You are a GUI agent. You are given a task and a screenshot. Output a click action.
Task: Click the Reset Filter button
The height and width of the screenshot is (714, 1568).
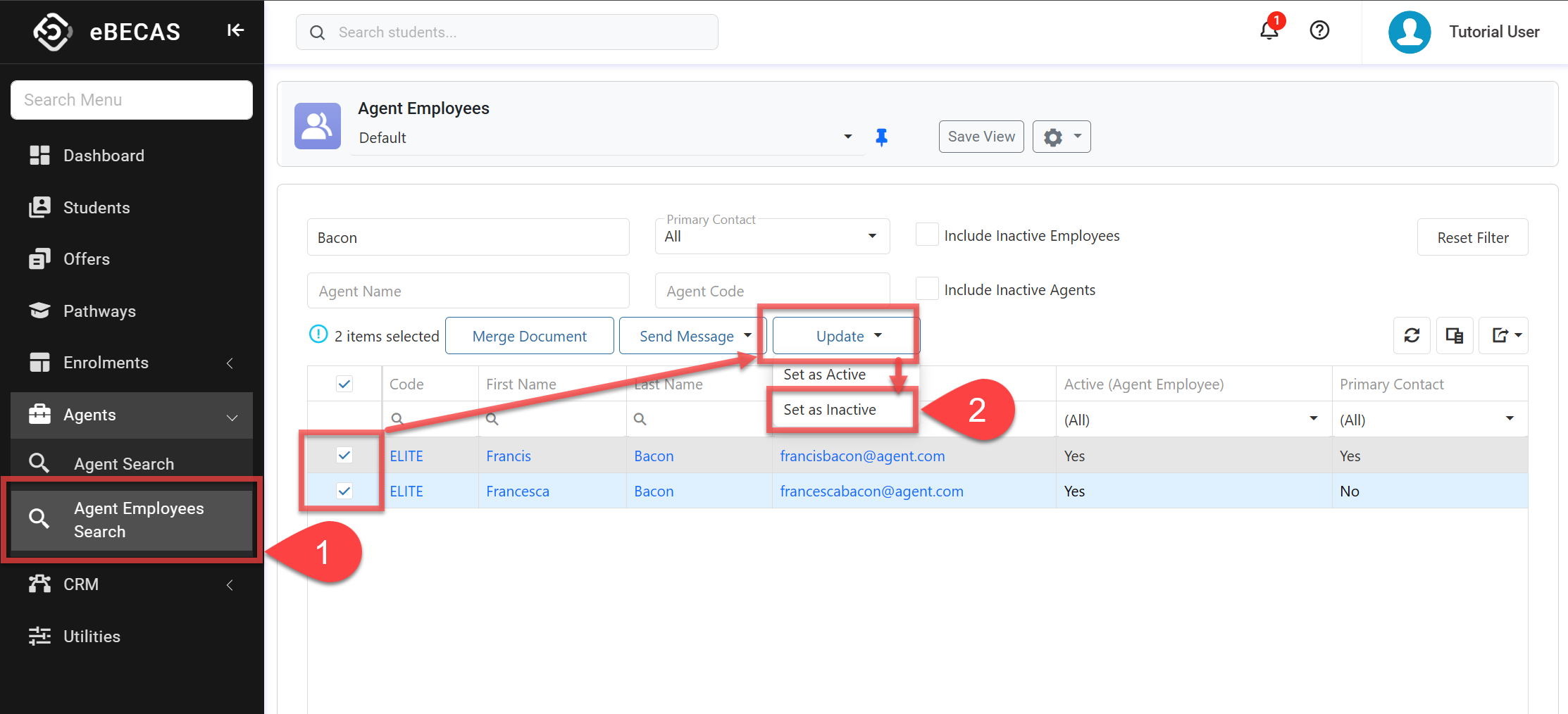[1473, 237]
